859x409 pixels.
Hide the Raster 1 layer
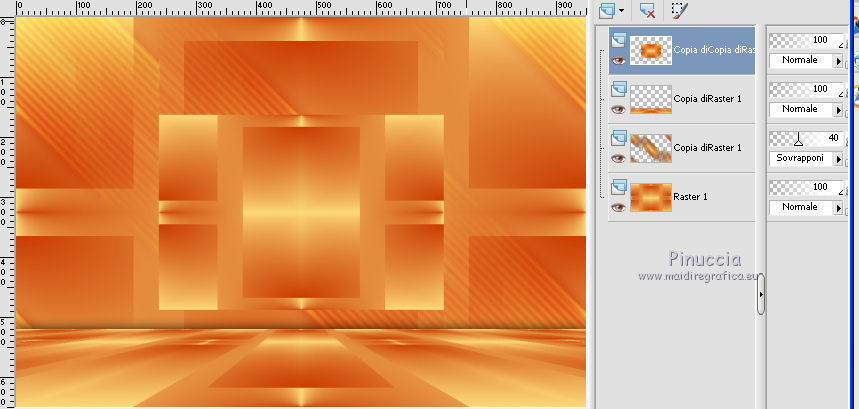(x=619, y=207)
